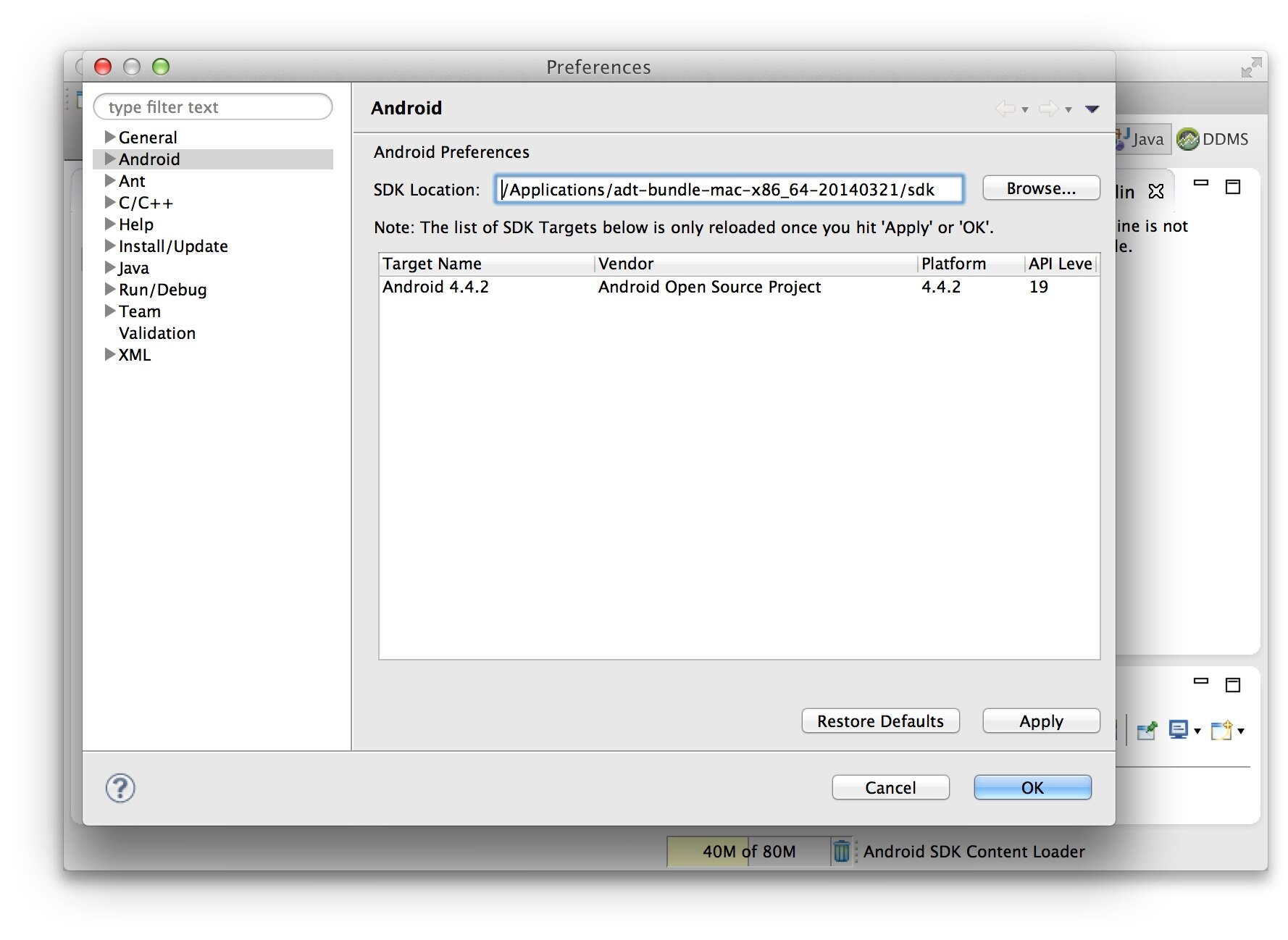The image size is (1288, 940).
Task: Expand the General preferences category
Action: (110, 137)
